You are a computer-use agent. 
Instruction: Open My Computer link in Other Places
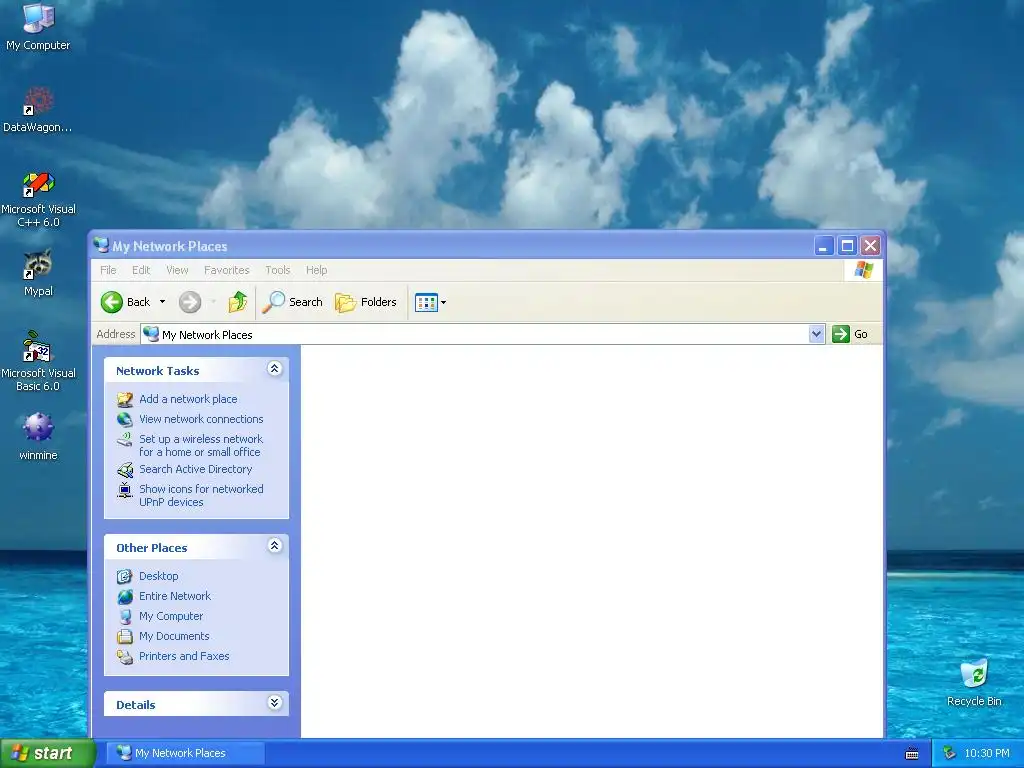click(171, 616)
